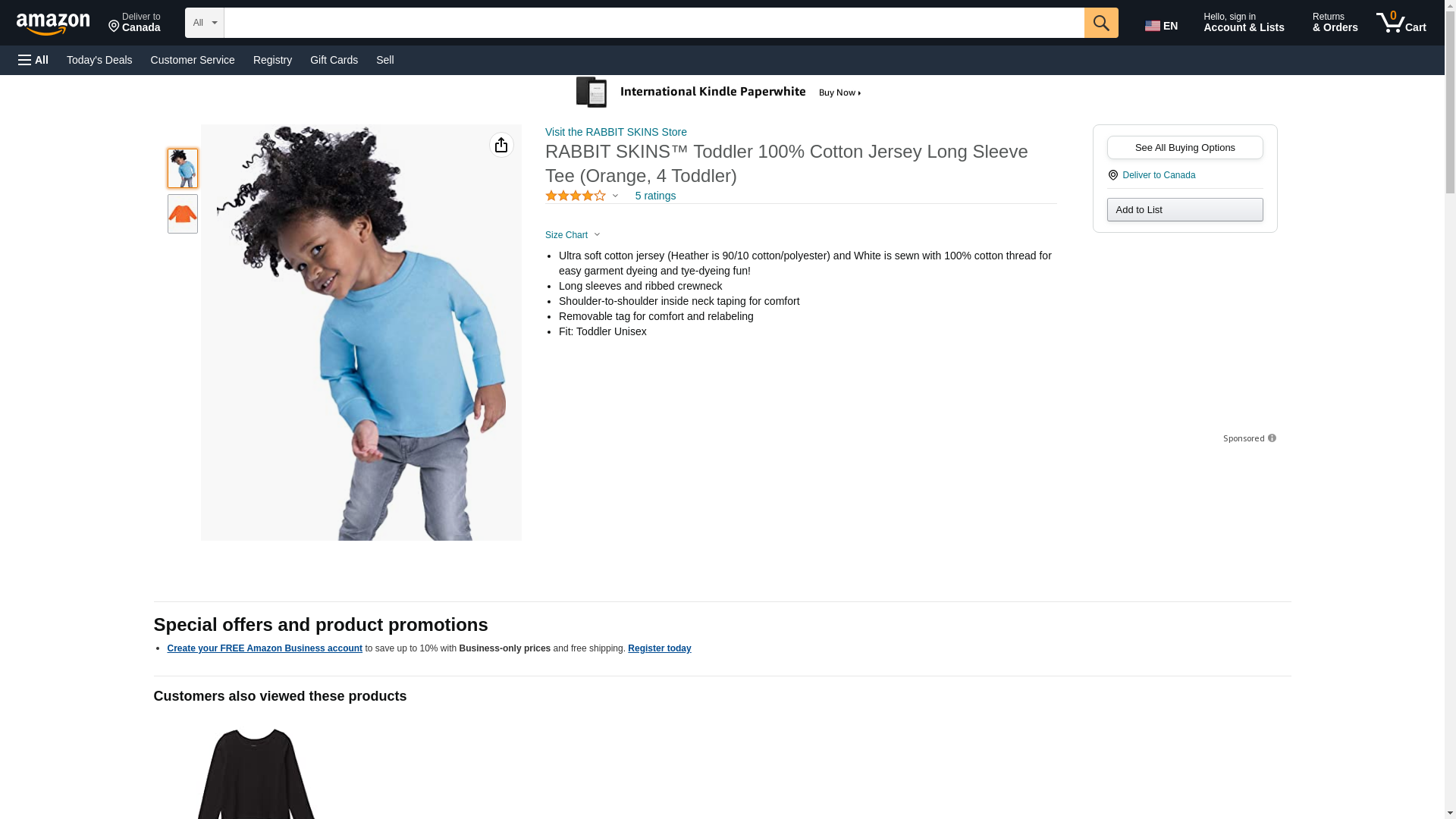Expand the rating breakdown chevron
The height and width of the screenshot is (819, 1456).
click(615, 196)
